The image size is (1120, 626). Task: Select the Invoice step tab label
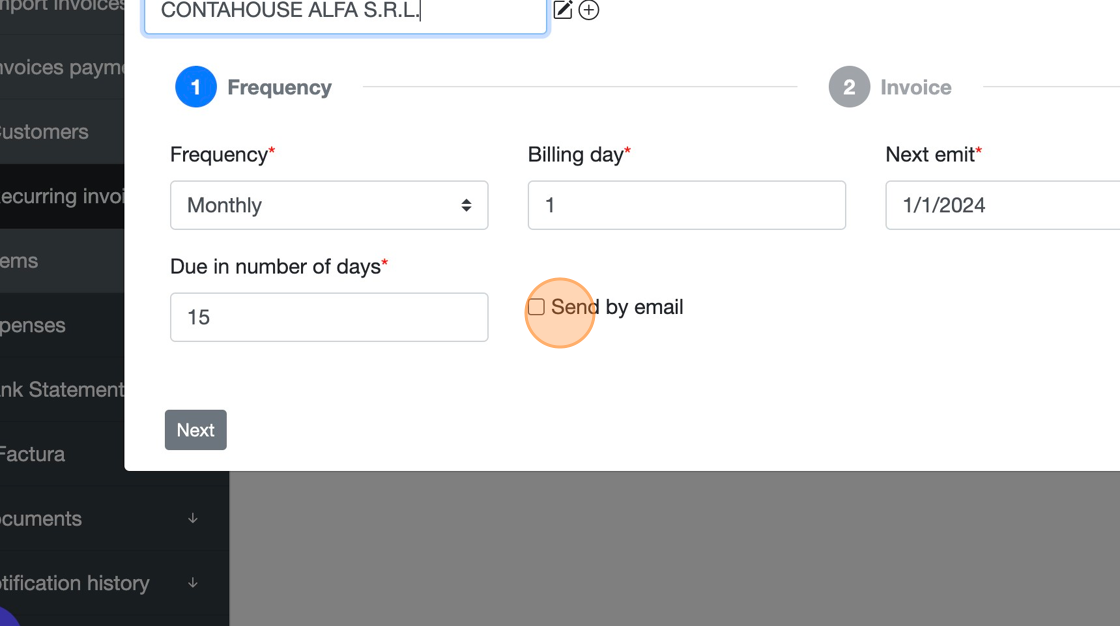pyautogui.click(x=915, y=87)
